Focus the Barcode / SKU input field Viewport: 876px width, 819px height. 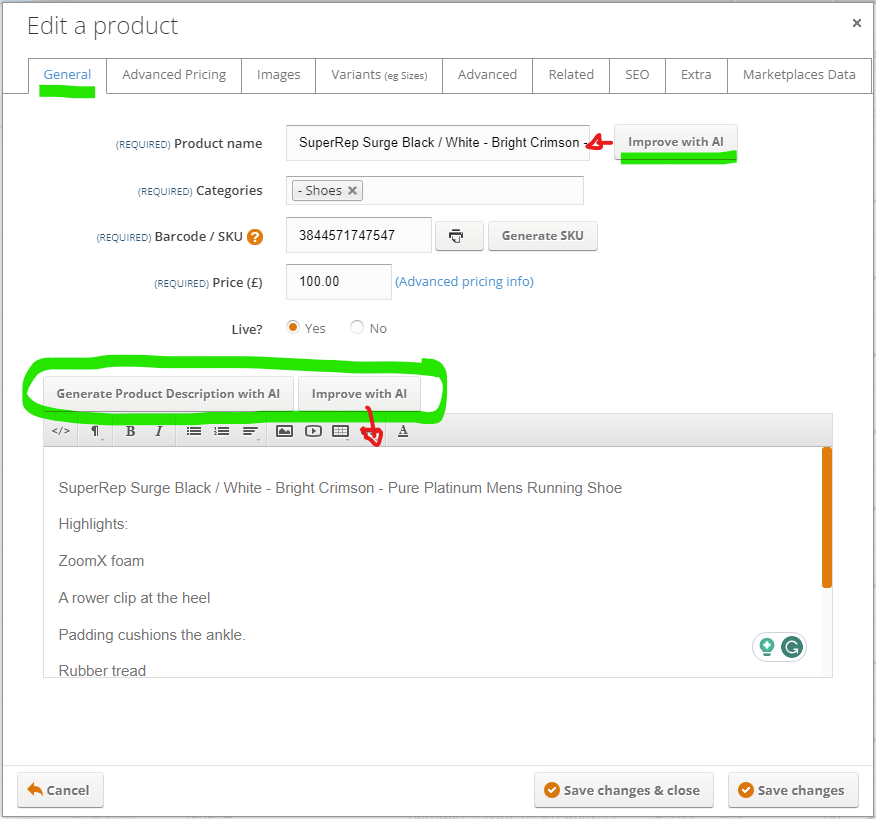point(359,235)
